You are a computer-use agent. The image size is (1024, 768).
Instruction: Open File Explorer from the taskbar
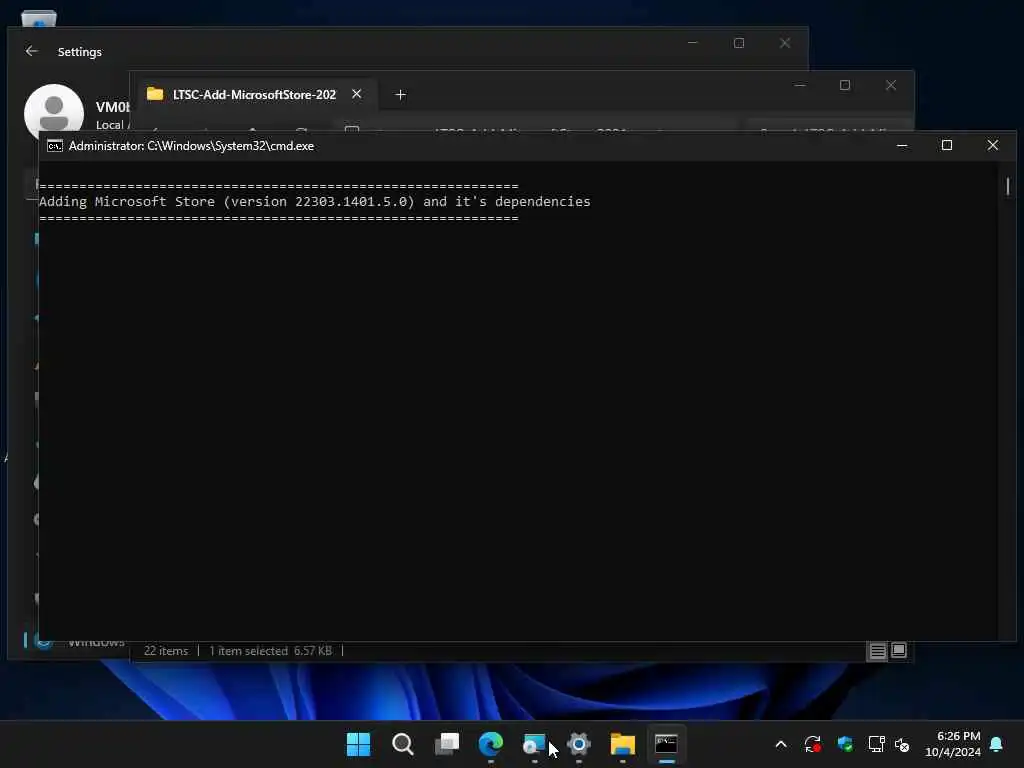click(x=622, y=744)
